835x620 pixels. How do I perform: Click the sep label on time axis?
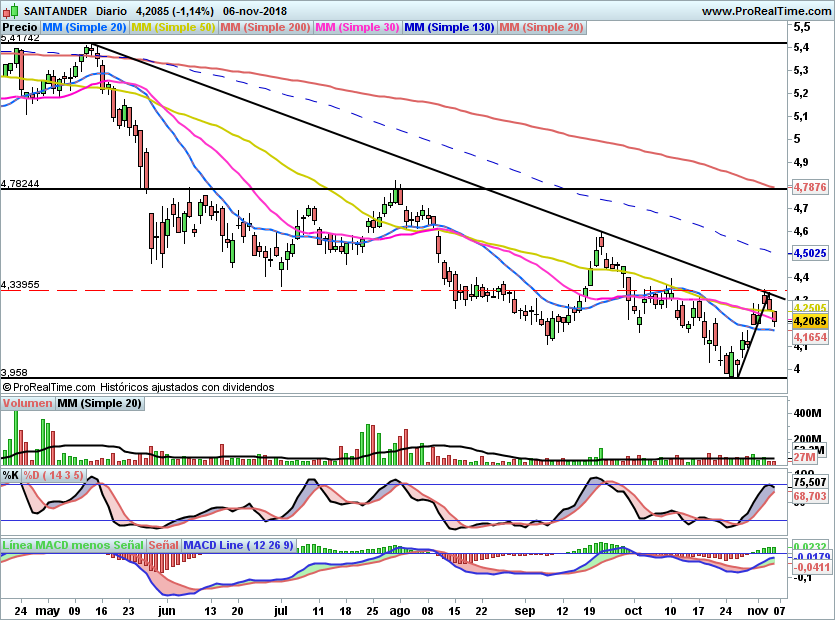(x=525, y=611)
